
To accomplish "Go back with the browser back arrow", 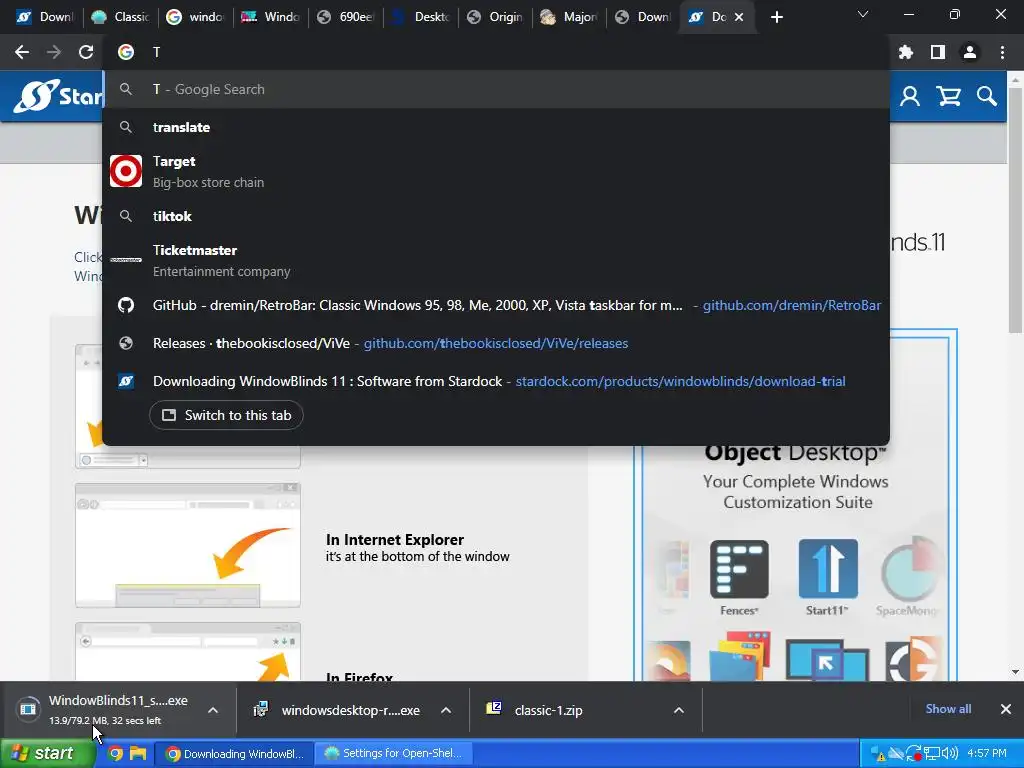I will pos(22,52).
